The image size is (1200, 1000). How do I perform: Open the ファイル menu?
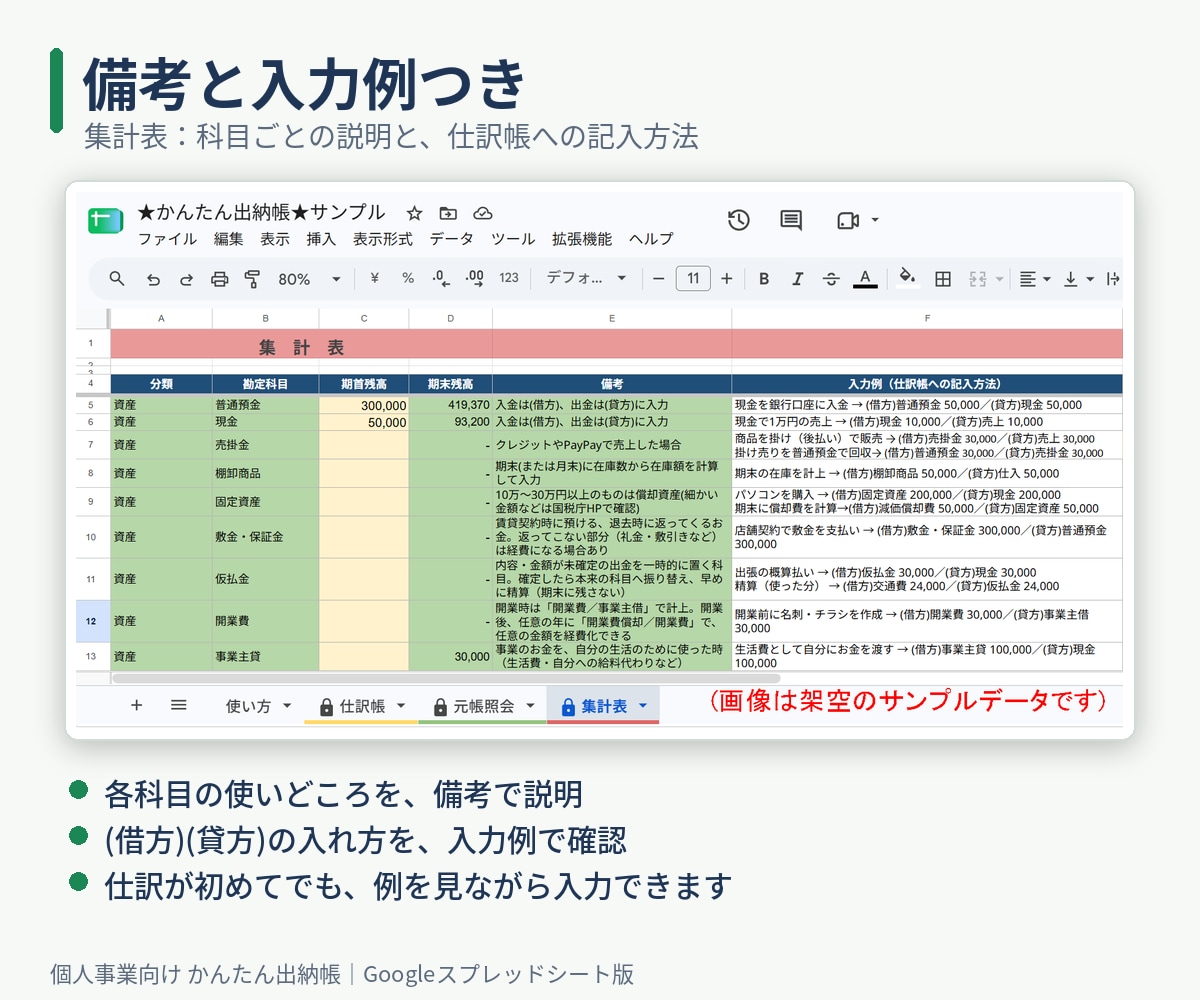[167, 239]
